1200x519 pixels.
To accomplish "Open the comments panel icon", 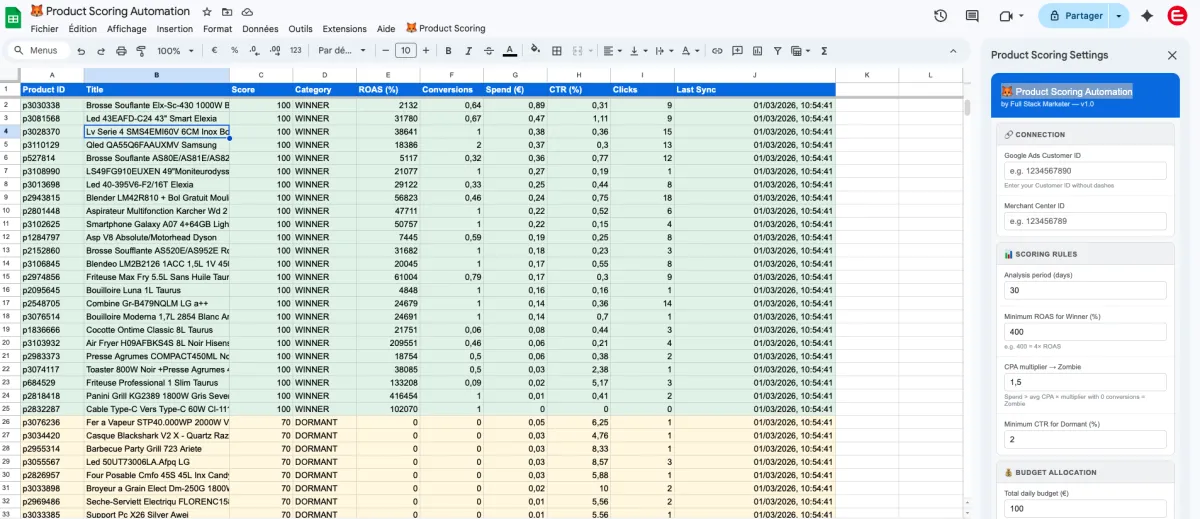I will click(x=972, y=16).
